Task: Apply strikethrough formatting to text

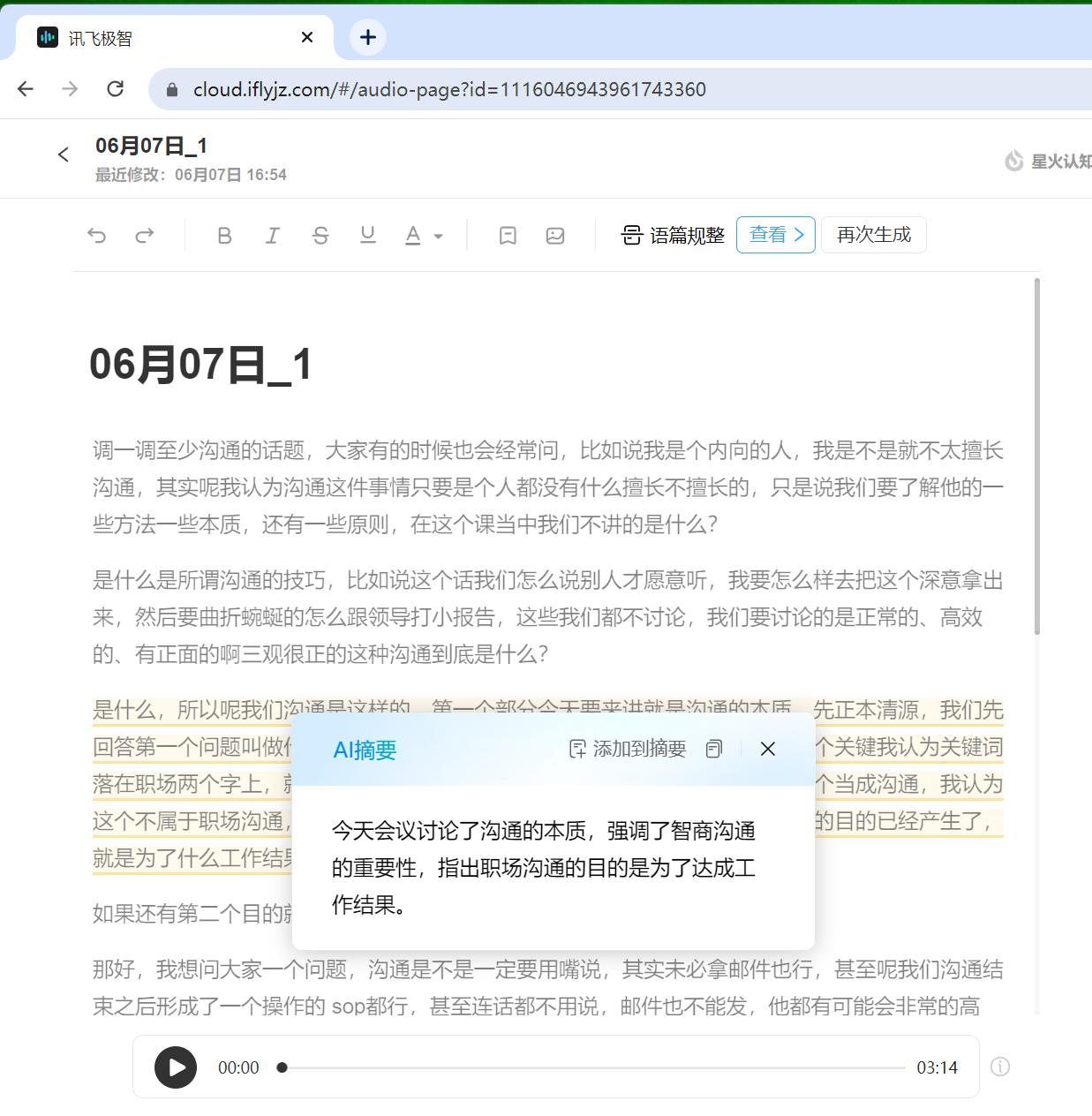Action: click(x=320, y=235)
